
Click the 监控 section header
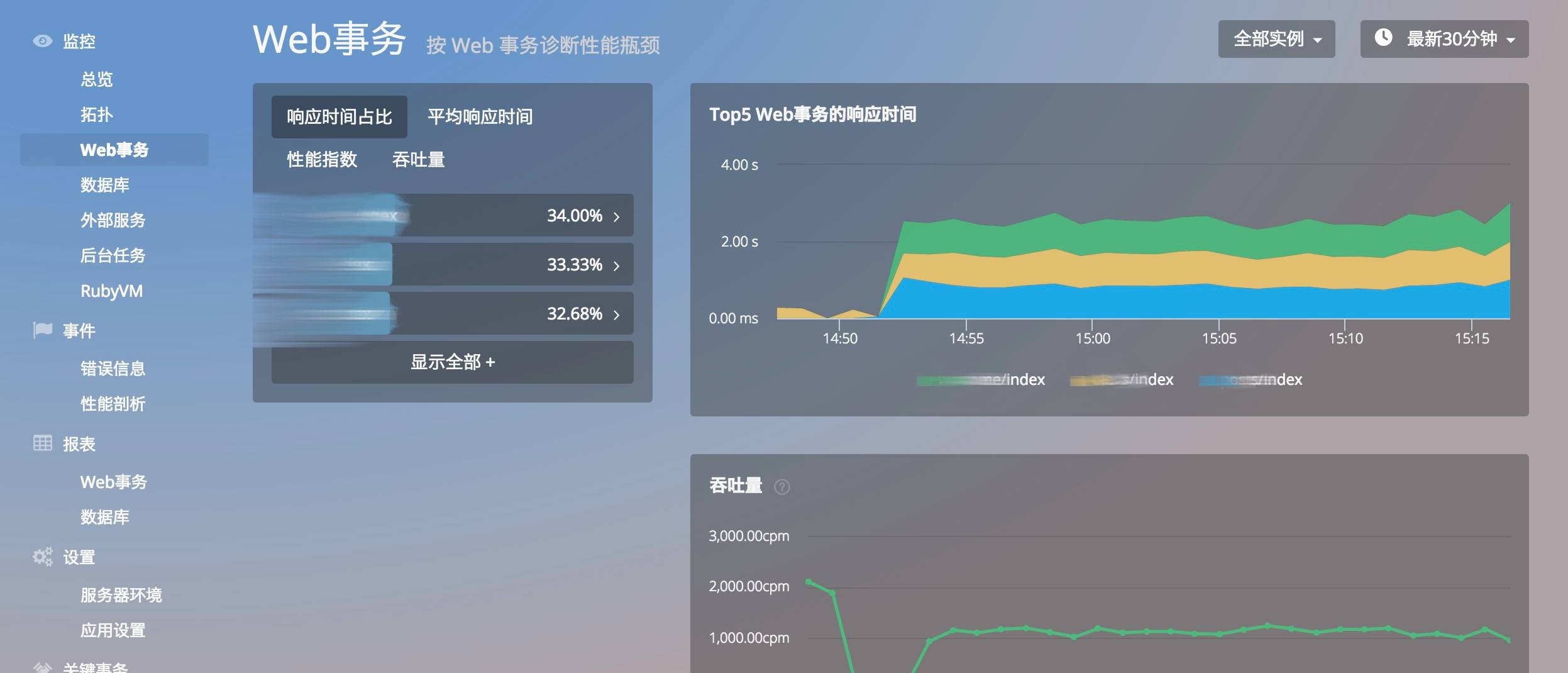(x=79, y=42)
